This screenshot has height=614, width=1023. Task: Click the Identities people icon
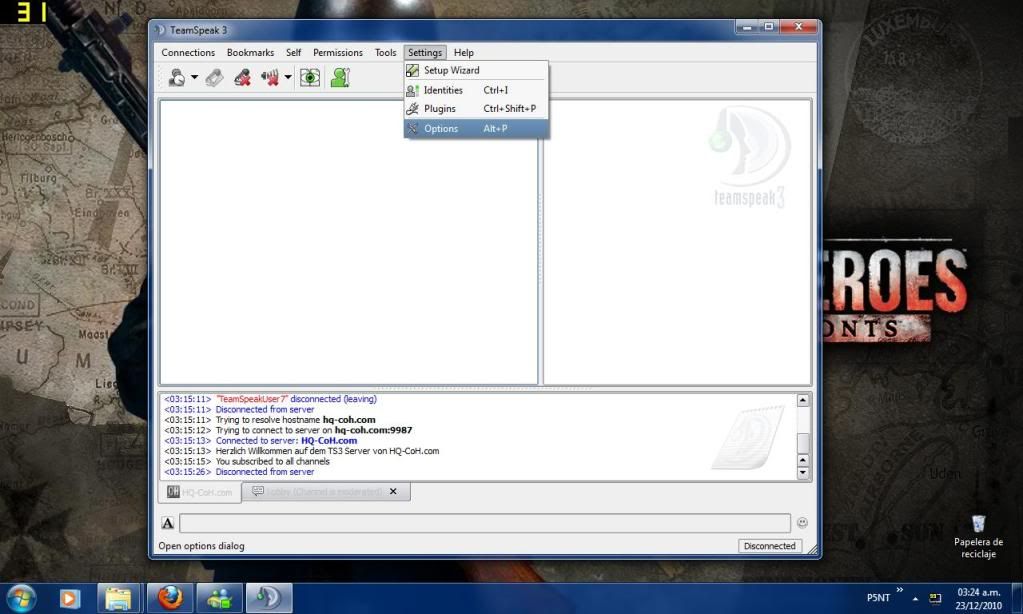click(412, 90)
